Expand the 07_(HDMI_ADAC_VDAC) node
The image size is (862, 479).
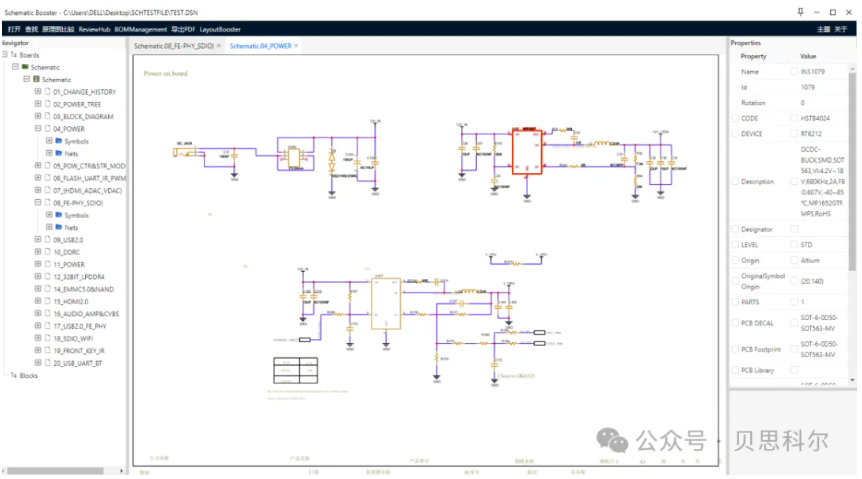[x=38, y=190]
